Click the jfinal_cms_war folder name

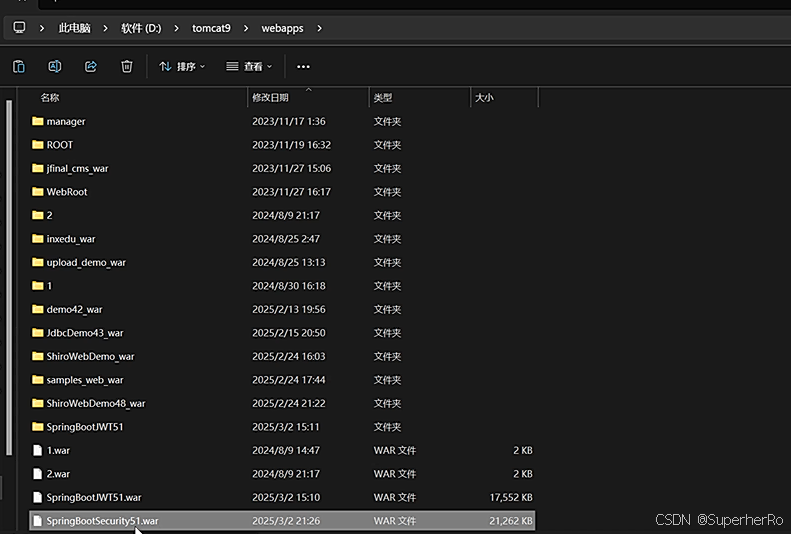(x=78, y=168)
